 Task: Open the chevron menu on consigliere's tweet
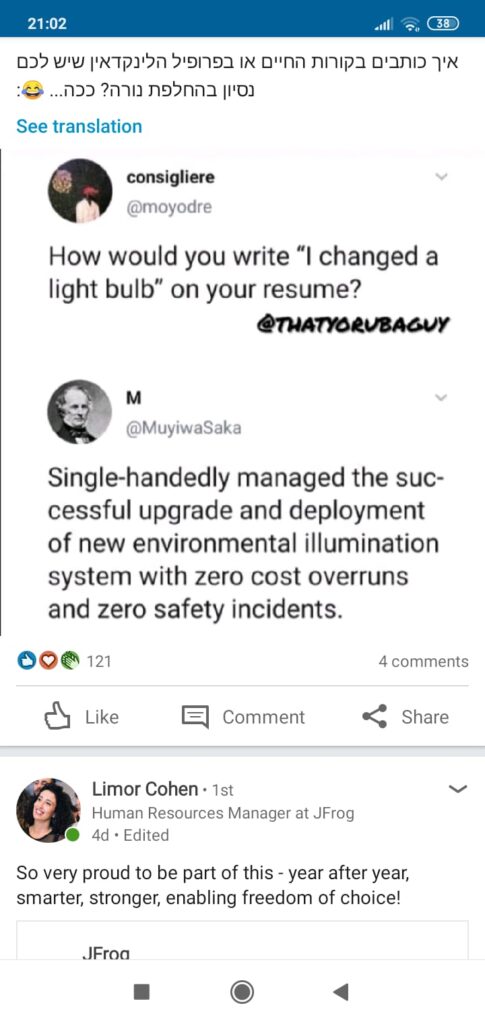(x=442, y=176)
